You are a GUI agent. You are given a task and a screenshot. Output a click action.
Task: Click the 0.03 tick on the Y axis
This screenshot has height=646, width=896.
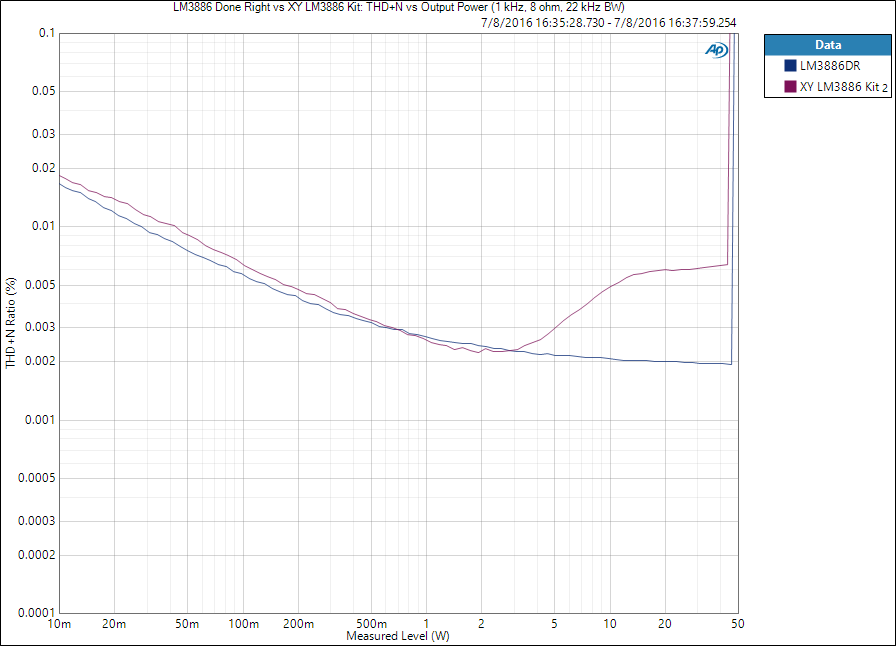point(43,134)
